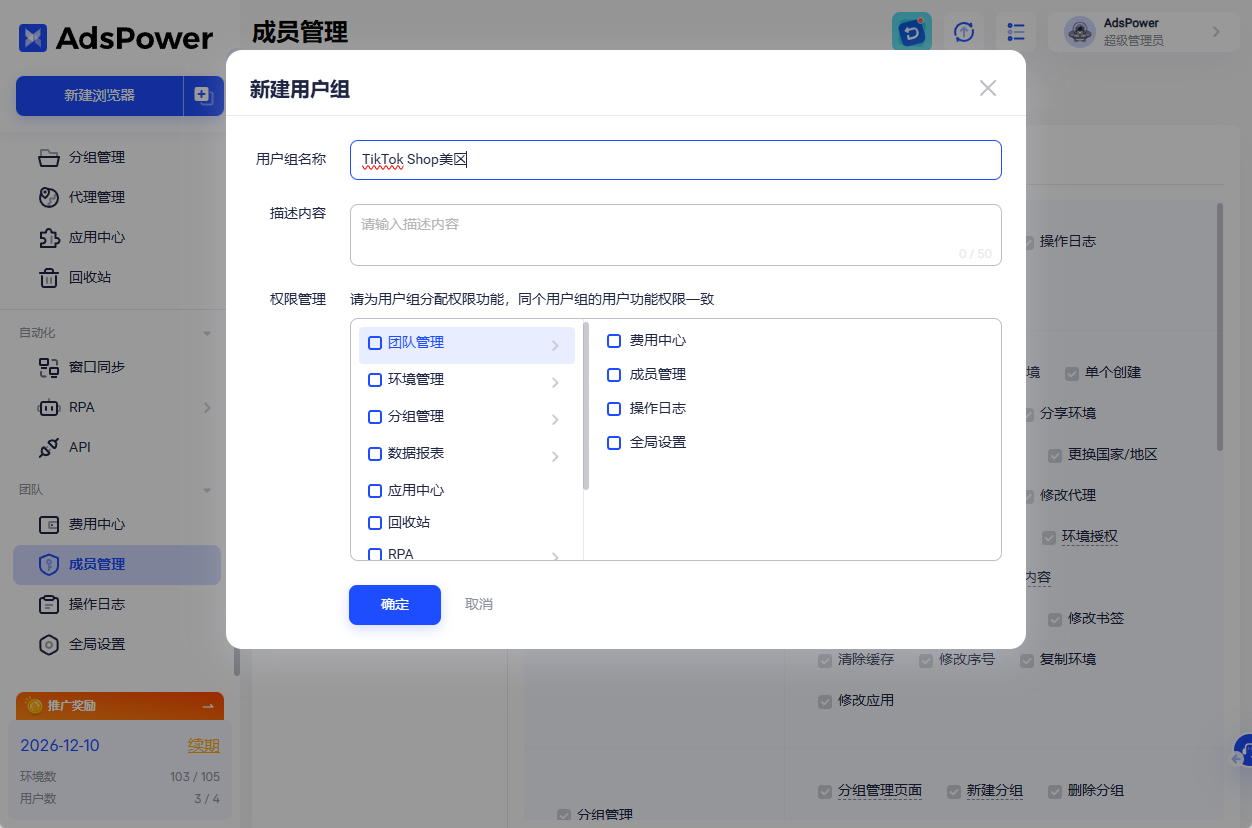Click the upload arrow circle icon in header
This screenshot has height=828, width=1252.
coord(964,32)
